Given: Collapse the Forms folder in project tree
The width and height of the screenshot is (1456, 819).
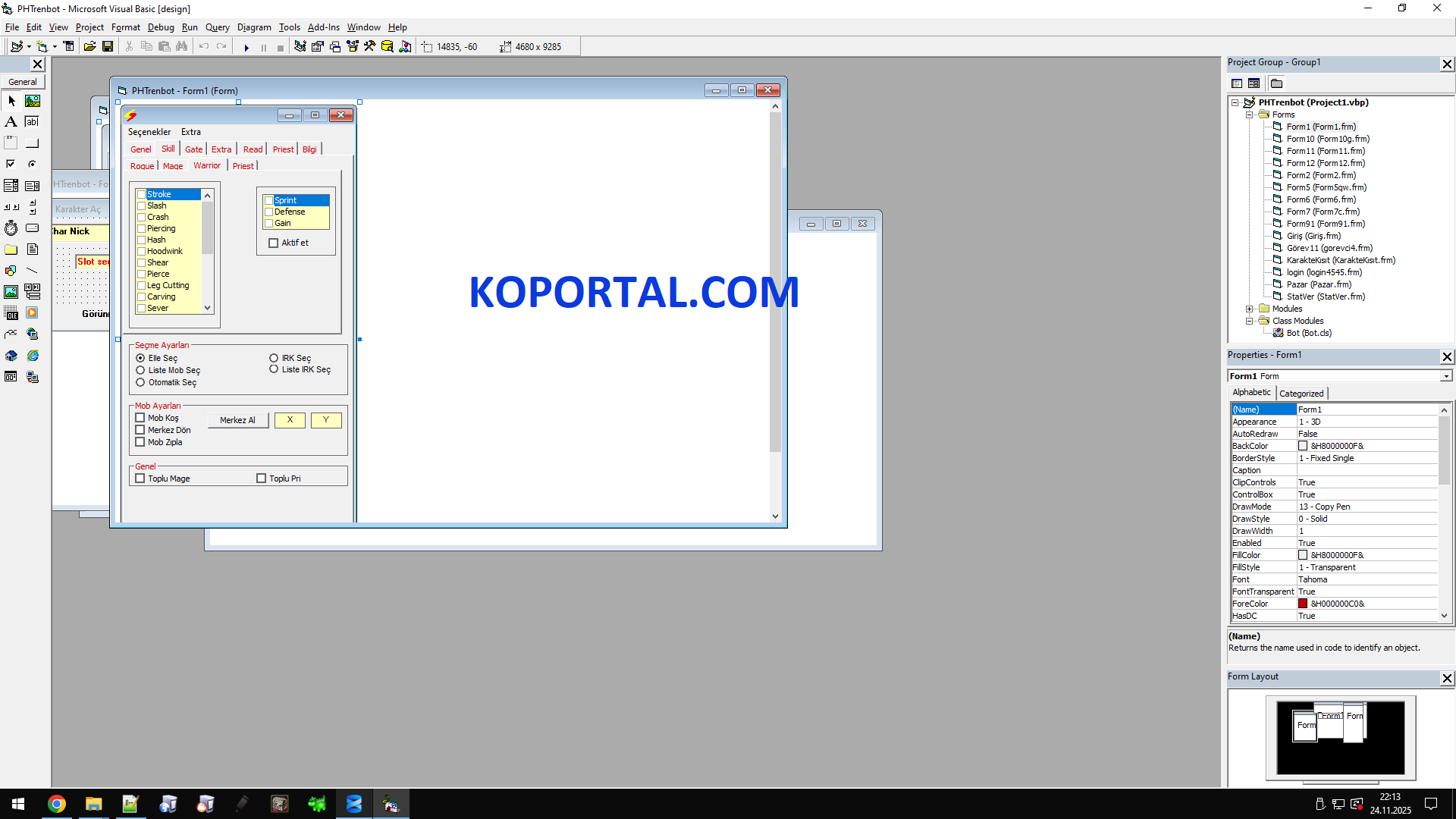Looking at the screenshot, I should [x=1249, y=115].
